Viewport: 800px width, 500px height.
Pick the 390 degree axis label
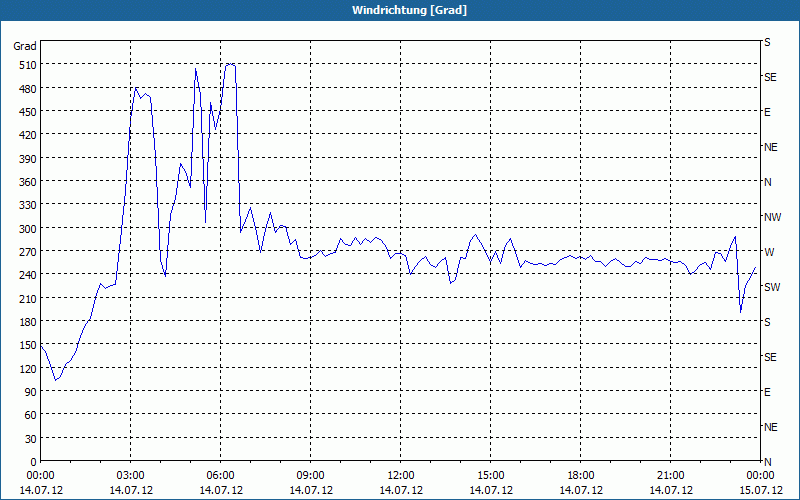pyautogui.click(x=28, y=159)
